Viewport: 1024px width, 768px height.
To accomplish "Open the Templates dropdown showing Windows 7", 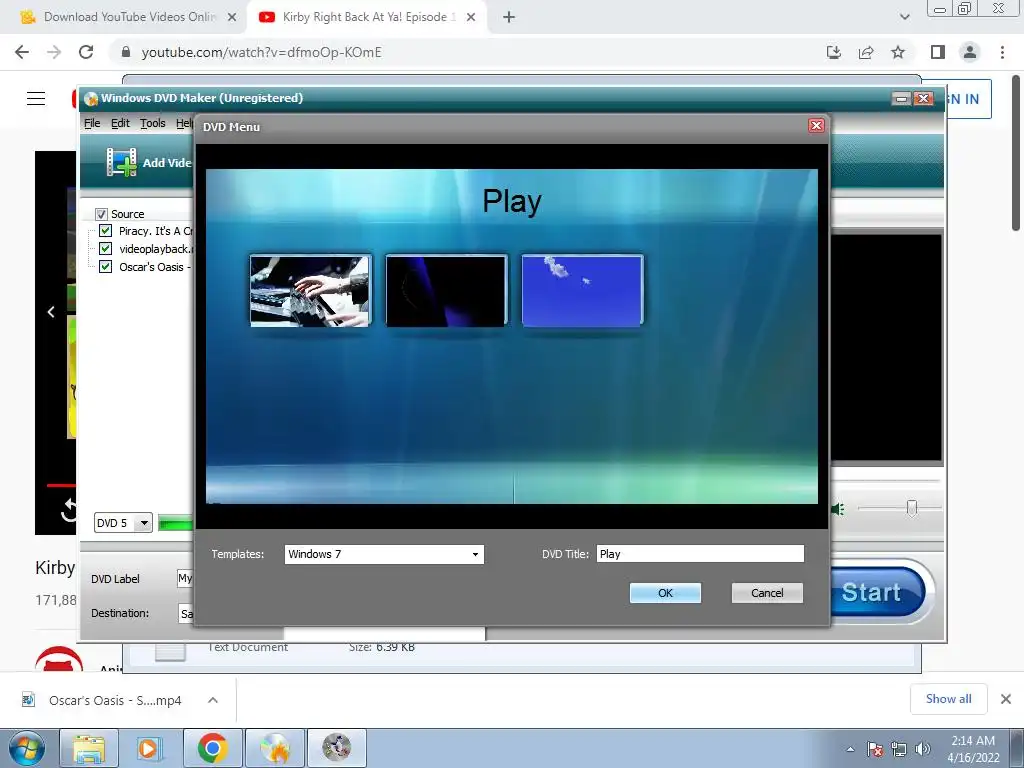I will (384, 554).
